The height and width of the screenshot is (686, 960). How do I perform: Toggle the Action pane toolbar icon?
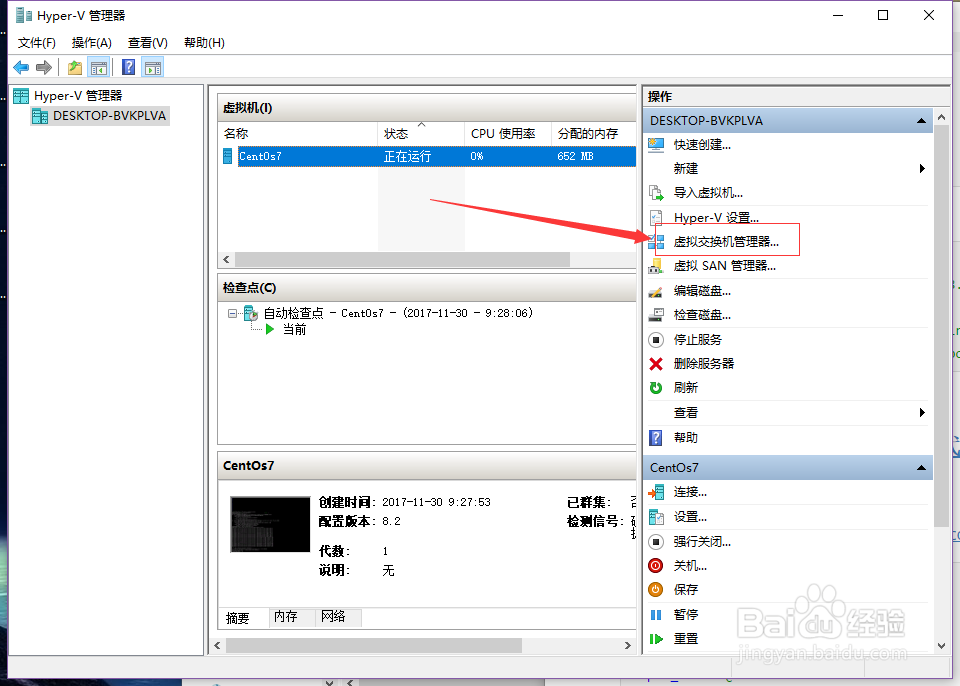click(x=152, y=67)
